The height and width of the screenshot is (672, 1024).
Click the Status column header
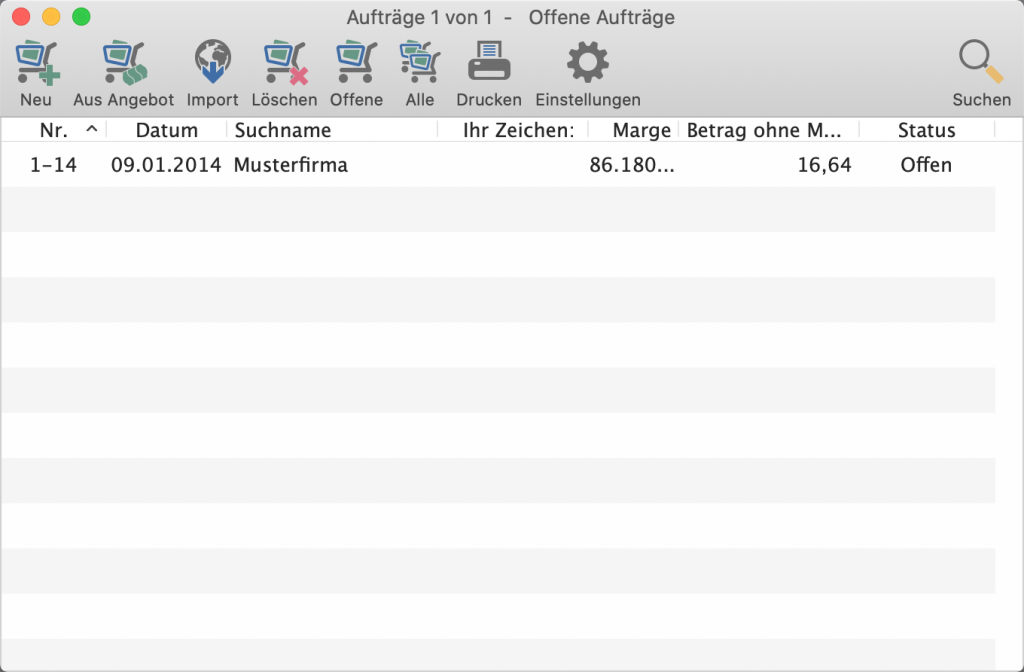[x=926, y=130]
